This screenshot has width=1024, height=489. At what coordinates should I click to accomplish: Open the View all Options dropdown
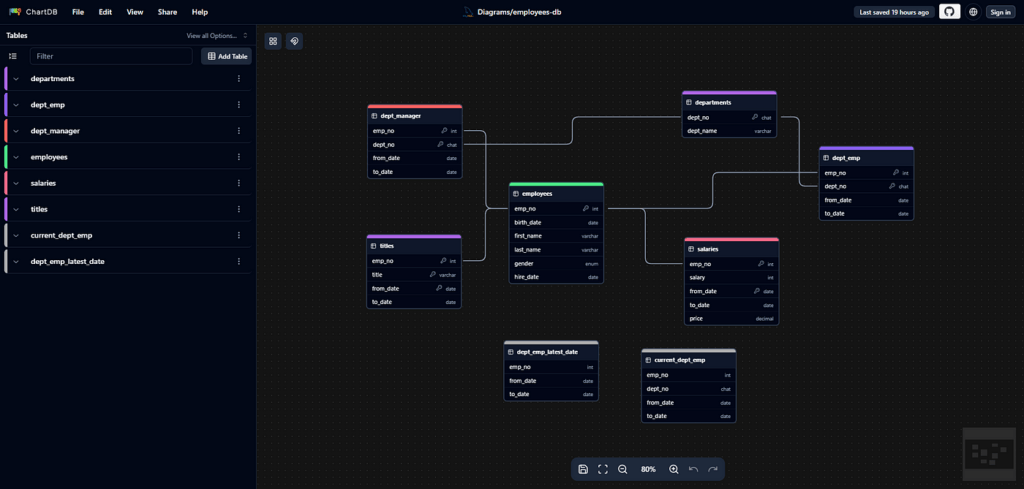click(217, 36)
